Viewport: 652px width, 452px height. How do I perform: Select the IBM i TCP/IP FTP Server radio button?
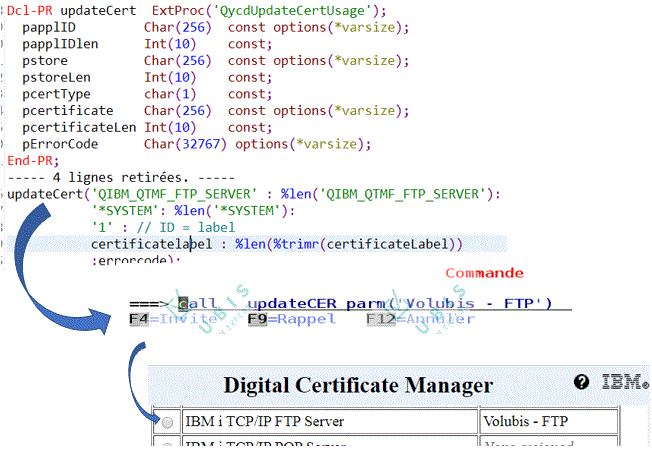(167, 422)
